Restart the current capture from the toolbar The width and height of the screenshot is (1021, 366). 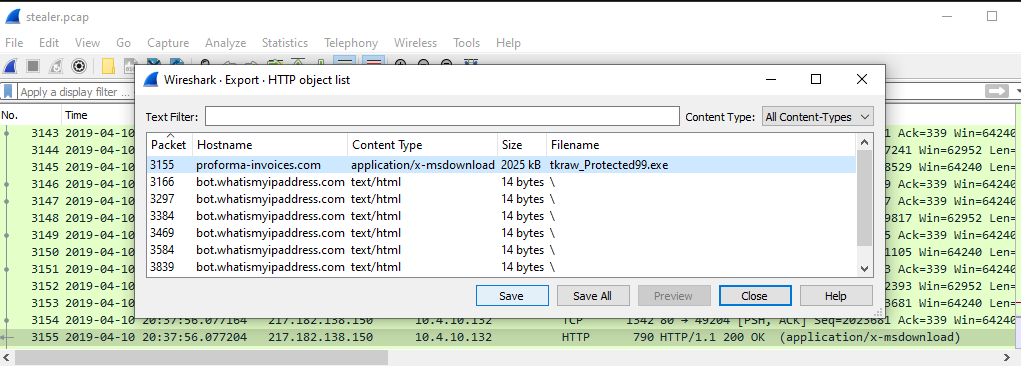56,65
